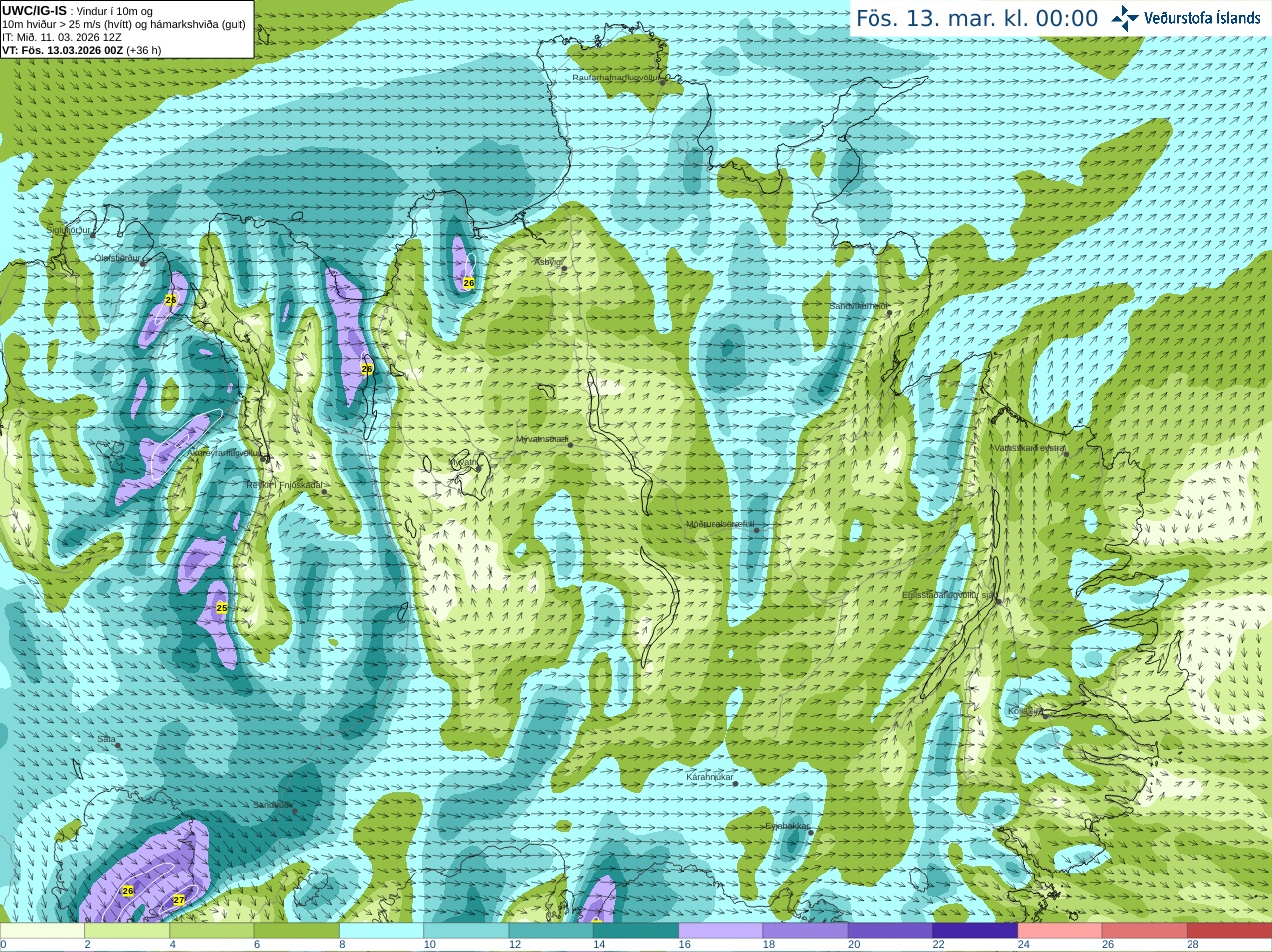Click the 'UWC/IG-IS' model title
Viewport: 1272px width, 952px height.
click(34, 11)
